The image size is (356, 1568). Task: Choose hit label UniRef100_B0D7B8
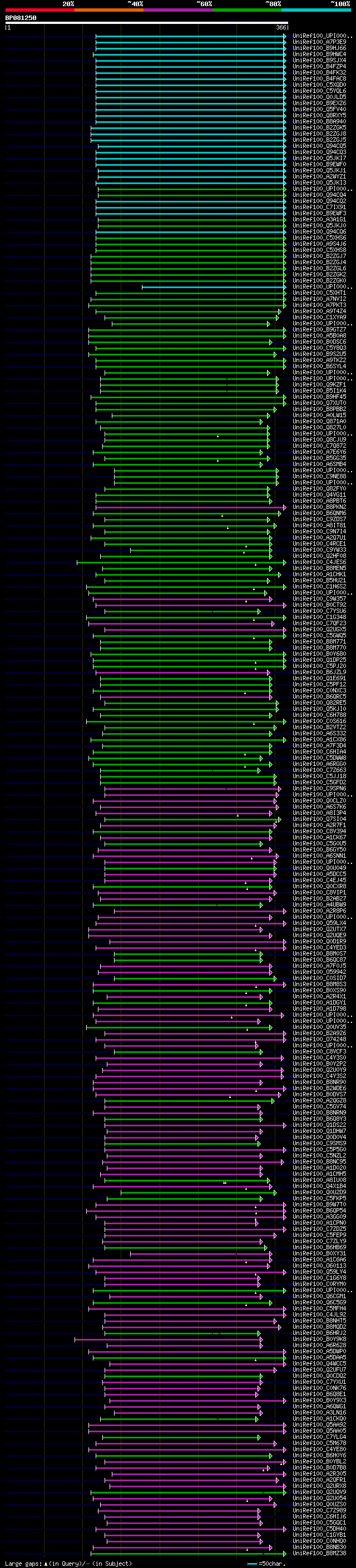pyautogui.click(x=319, y=1467)
